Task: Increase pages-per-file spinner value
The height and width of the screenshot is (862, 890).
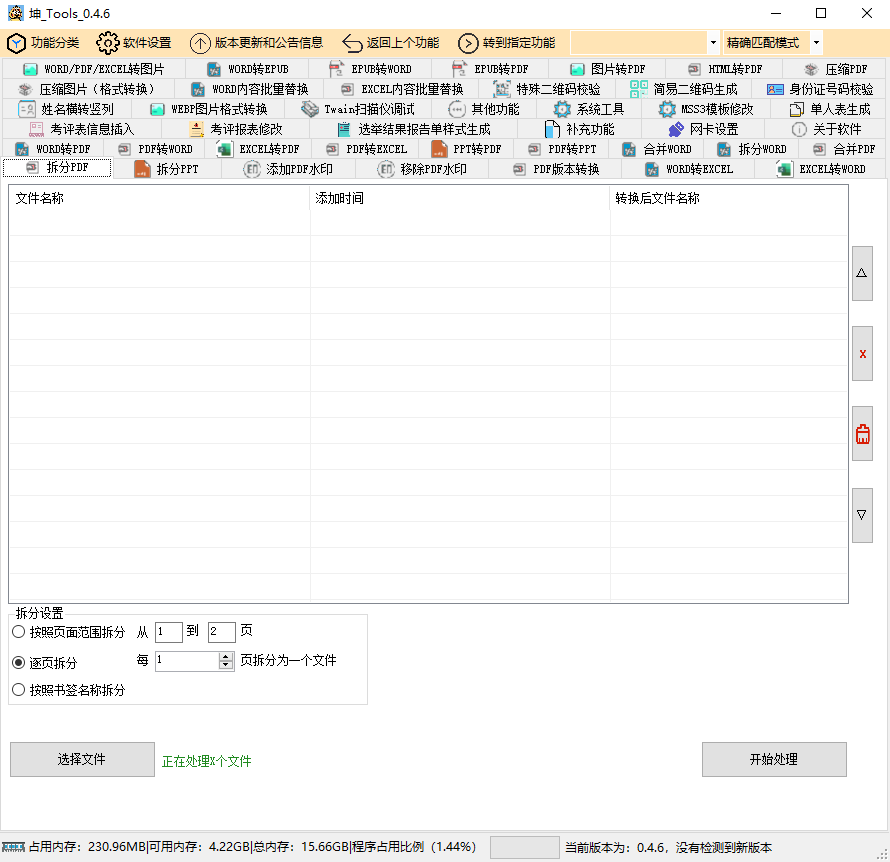Action: (x=225, y=657)
